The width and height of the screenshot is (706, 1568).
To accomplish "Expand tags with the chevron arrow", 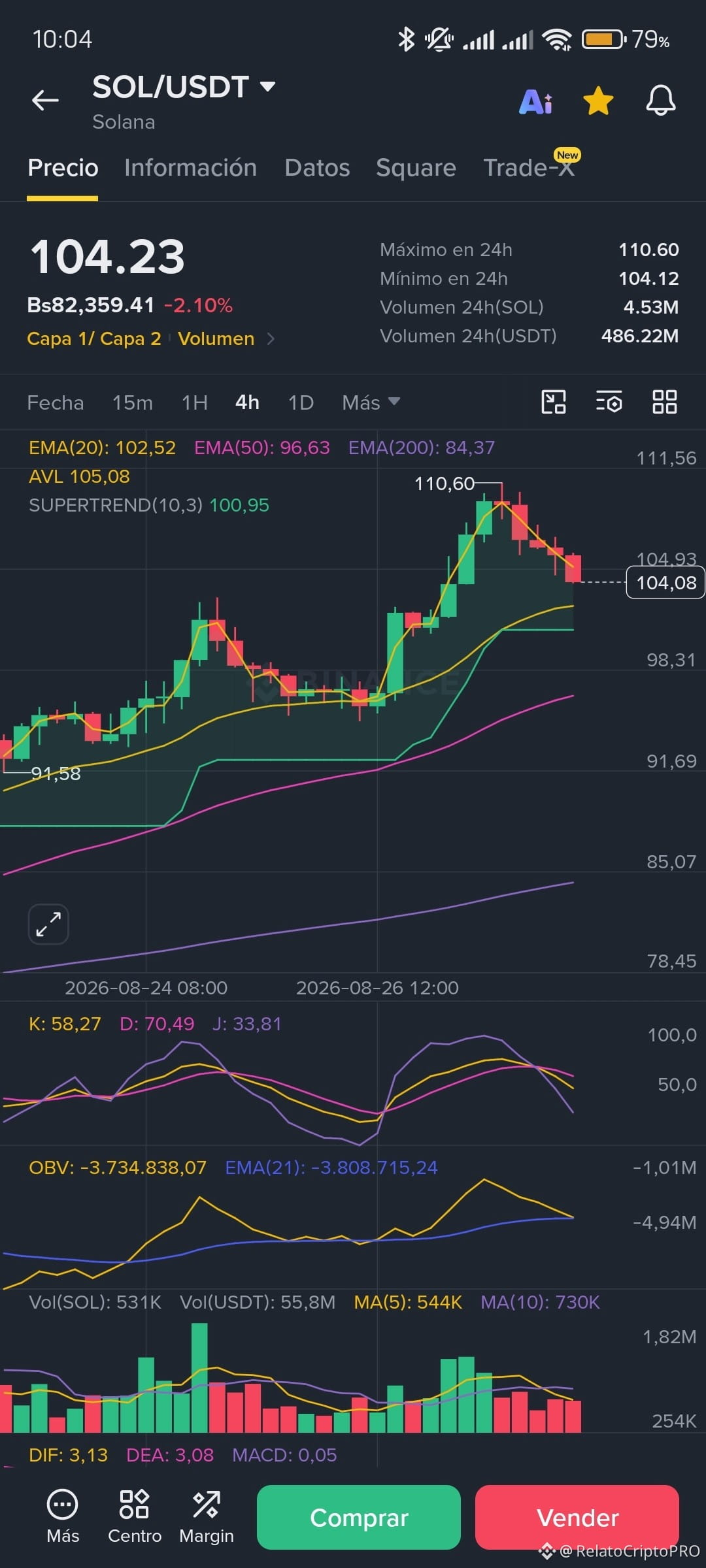I will pyautogui.click(x=271, y=338).
